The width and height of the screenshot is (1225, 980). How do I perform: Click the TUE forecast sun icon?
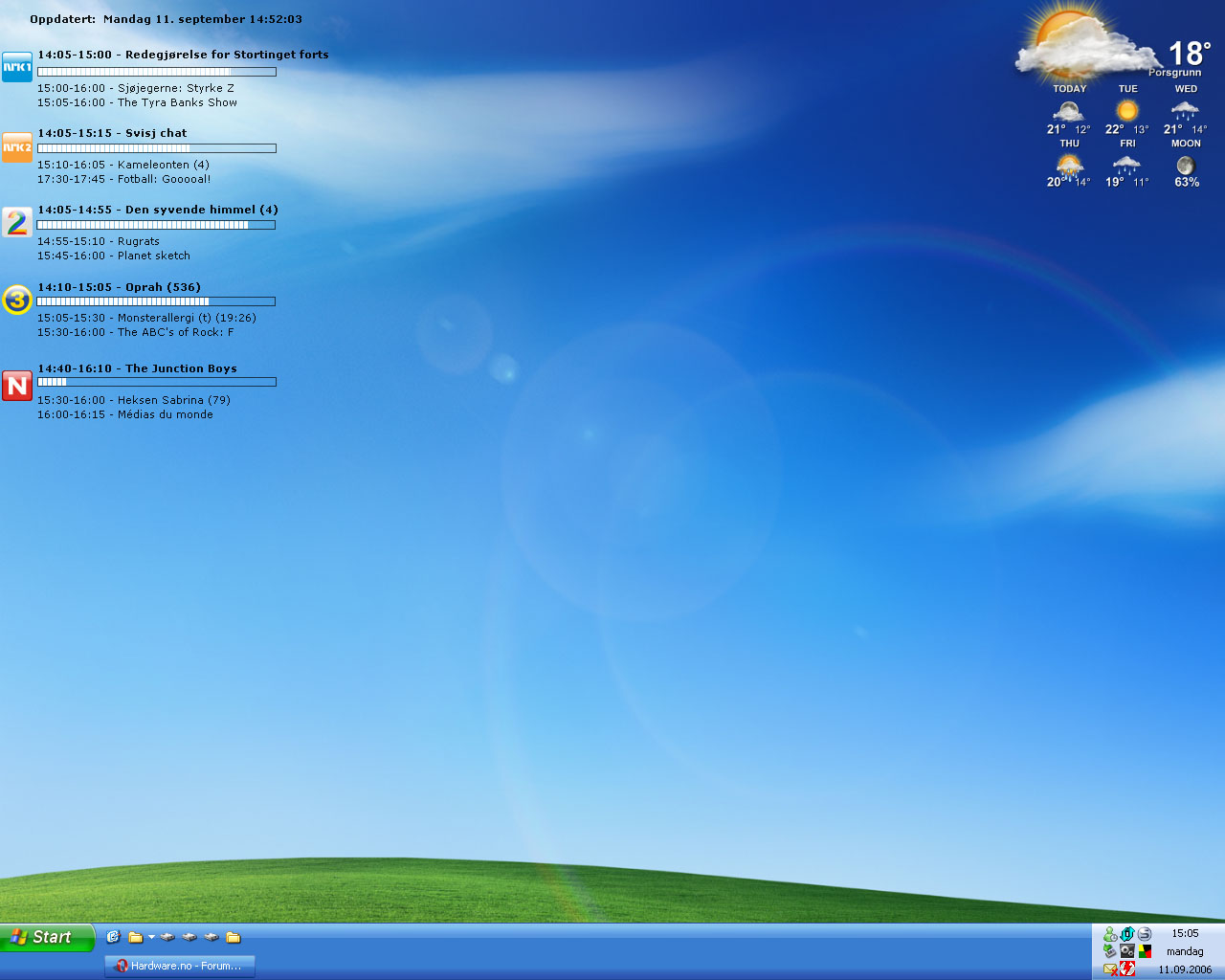tap(1127, 110)
